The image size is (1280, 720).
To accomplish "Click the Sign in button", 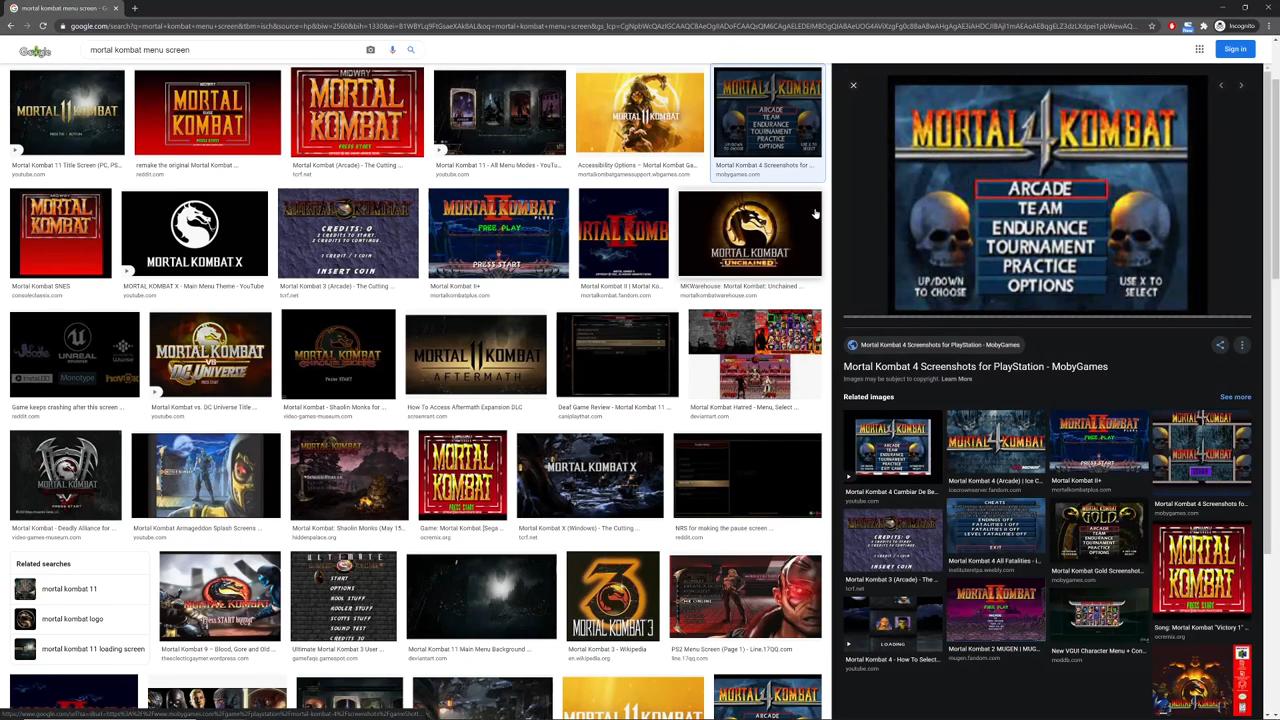I will pos(1235,49).
